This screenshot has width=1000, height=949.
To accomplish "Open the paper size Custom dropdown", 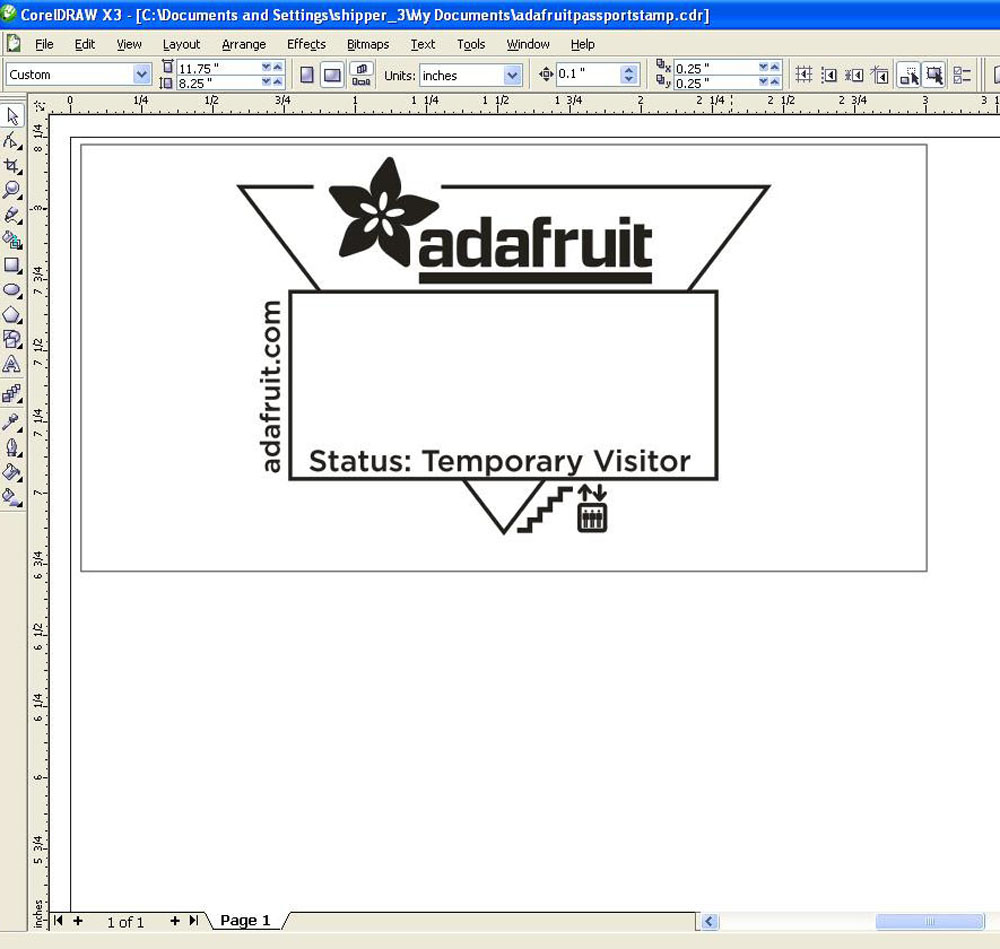I will tap(141, 75).
